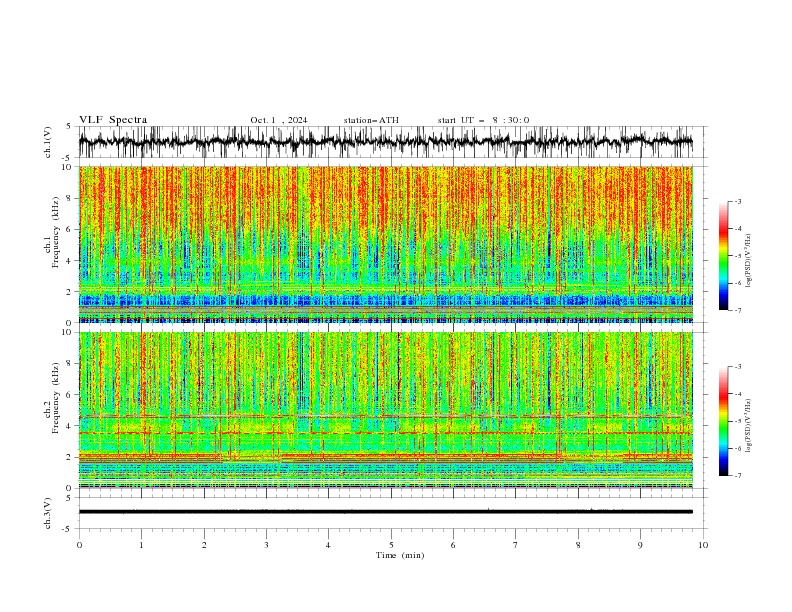Click the 'station=ATH' label
This screenshot has height=612, width=792.
point(371,120)
